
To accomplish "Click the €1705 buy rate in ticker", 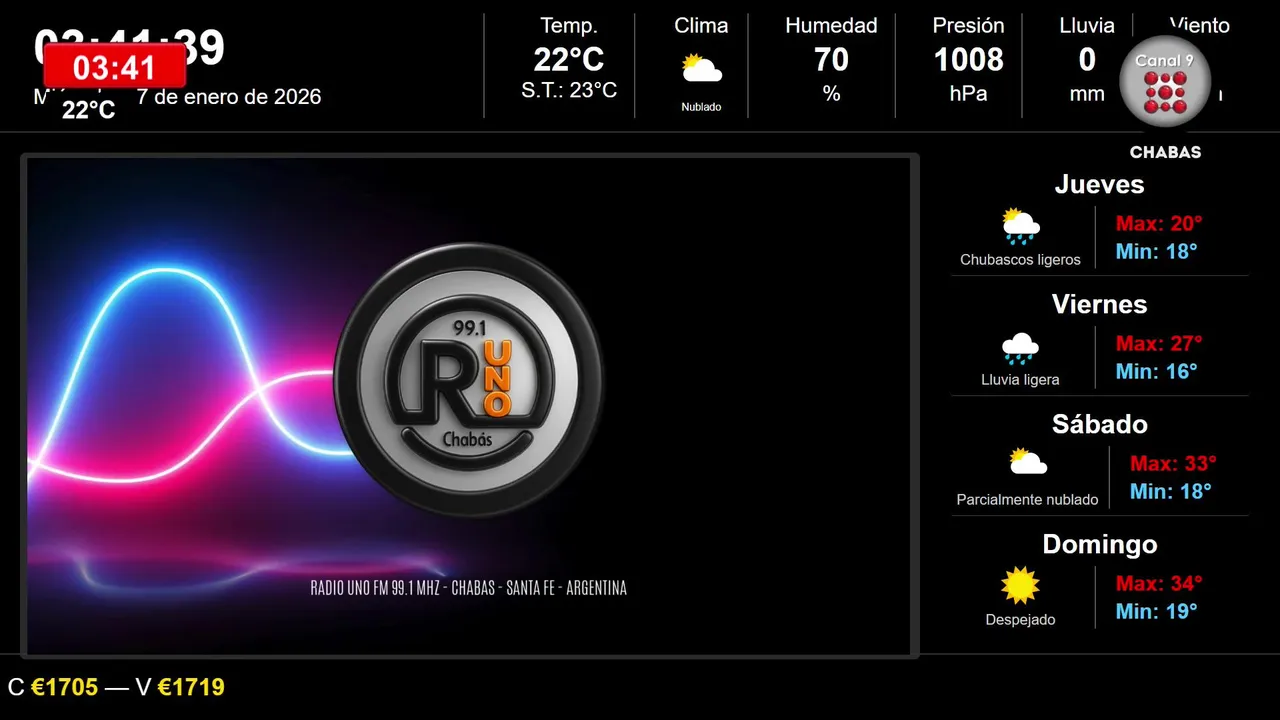I will [x=65, y=687].
